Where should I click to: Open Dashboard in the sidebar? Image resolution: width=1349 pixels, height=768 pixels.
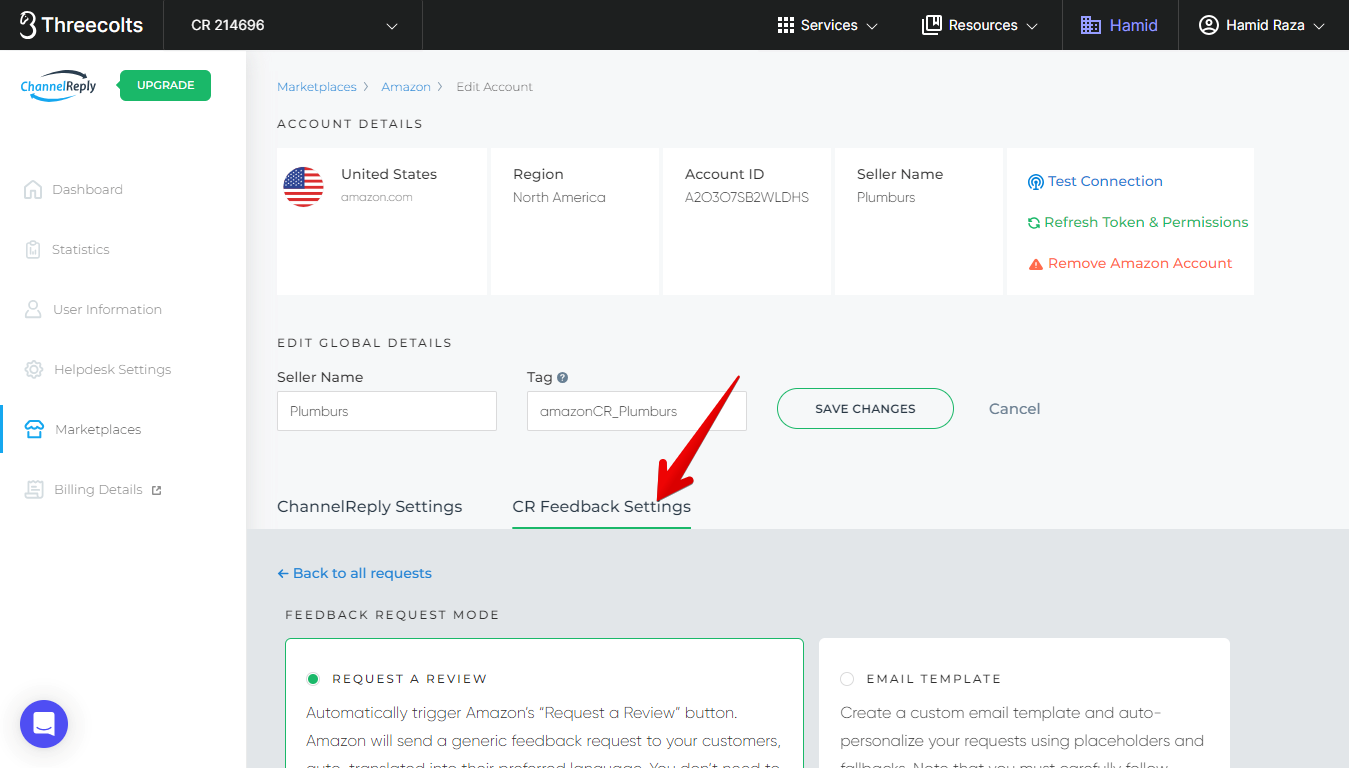pyautogui.click(x=87, y=189)
